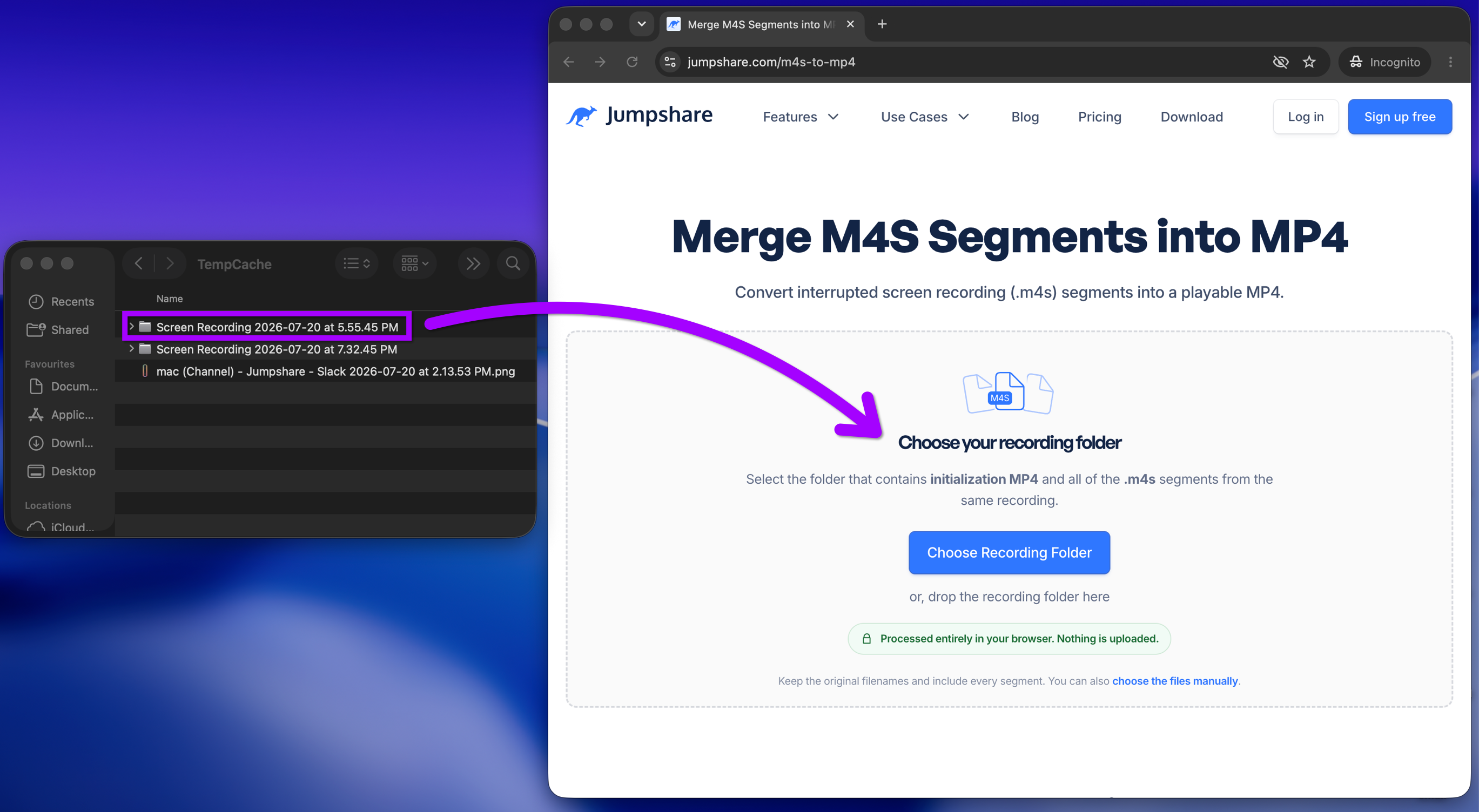This screenshot has height=812, width=1479.
Task: Open a new browser tab
Action: click(882, 24)
